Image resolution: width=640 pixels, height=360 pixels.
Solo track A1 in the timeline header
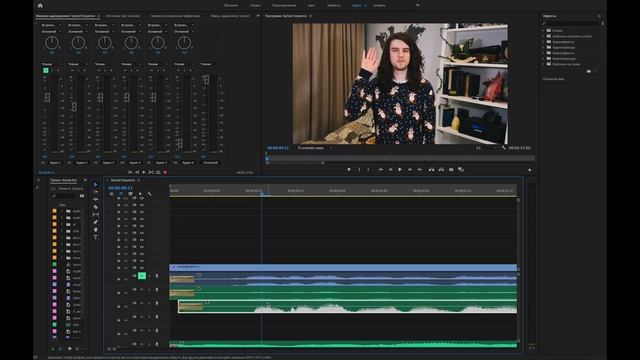pos(149,276)
